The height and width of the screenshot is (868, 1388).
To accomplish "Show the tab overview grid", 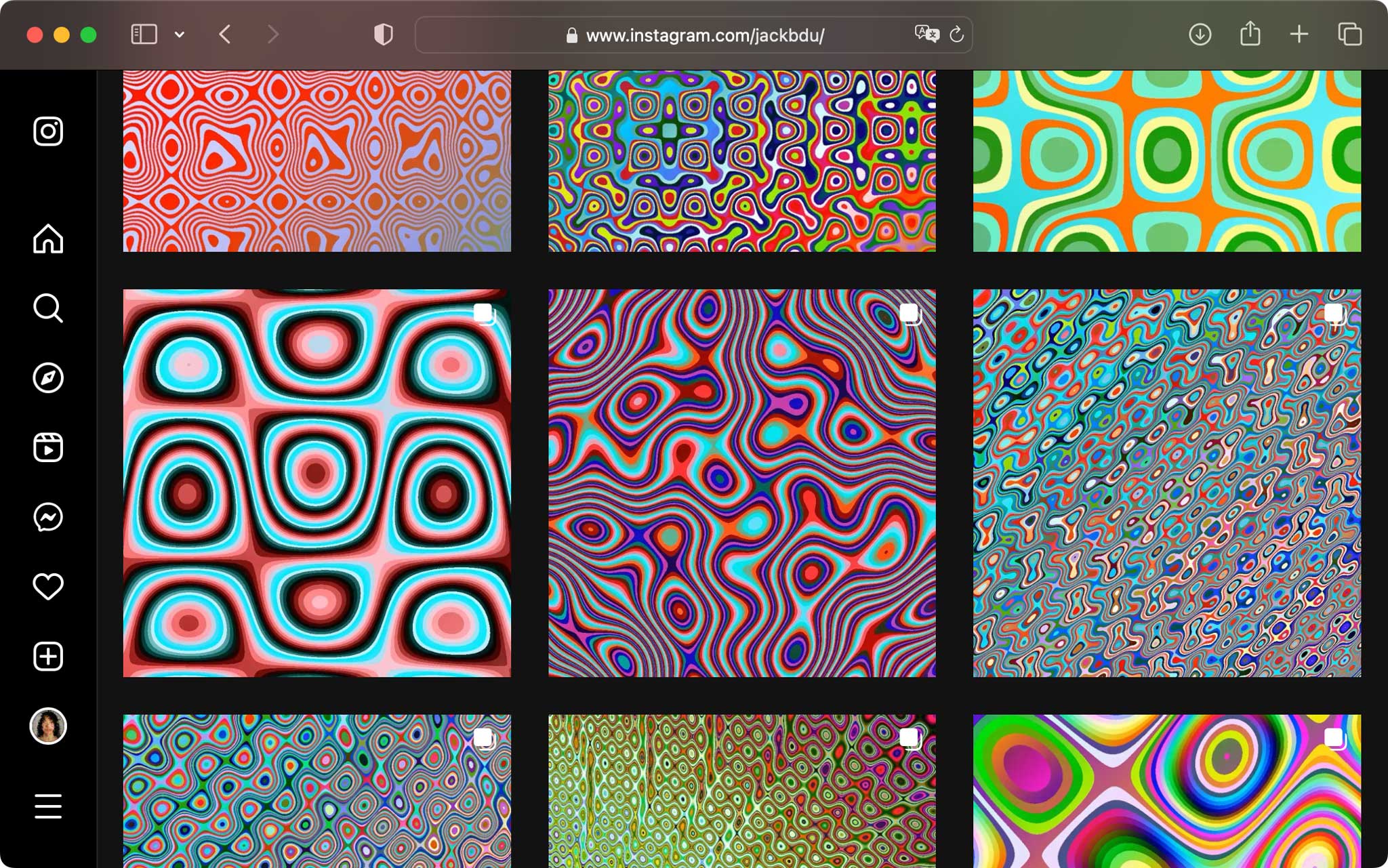I will pos(1350,33).
